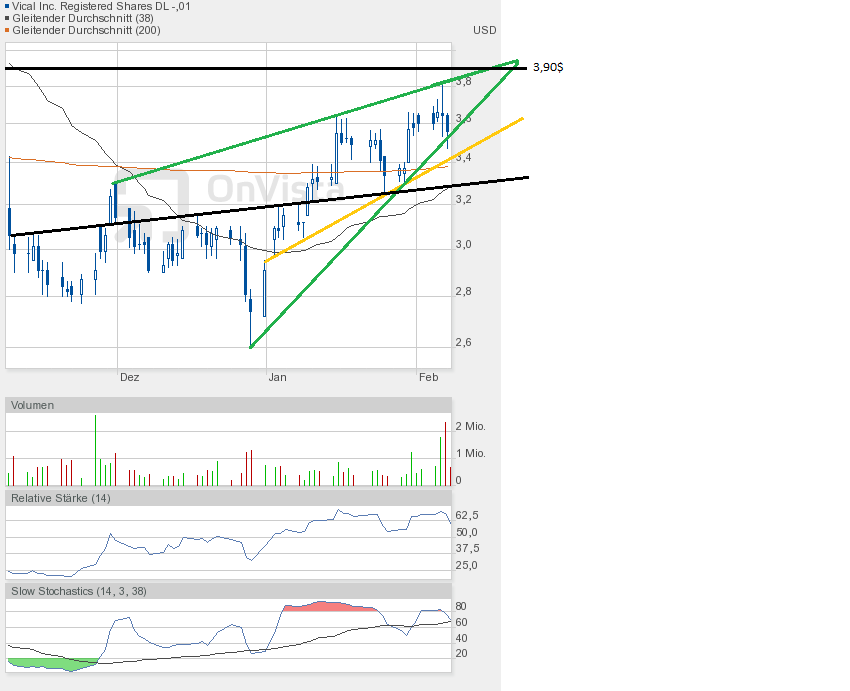Click the green oversold area in Slow Stochastics
The height and width of the screenshot is (691, 850).
(50, 663)
